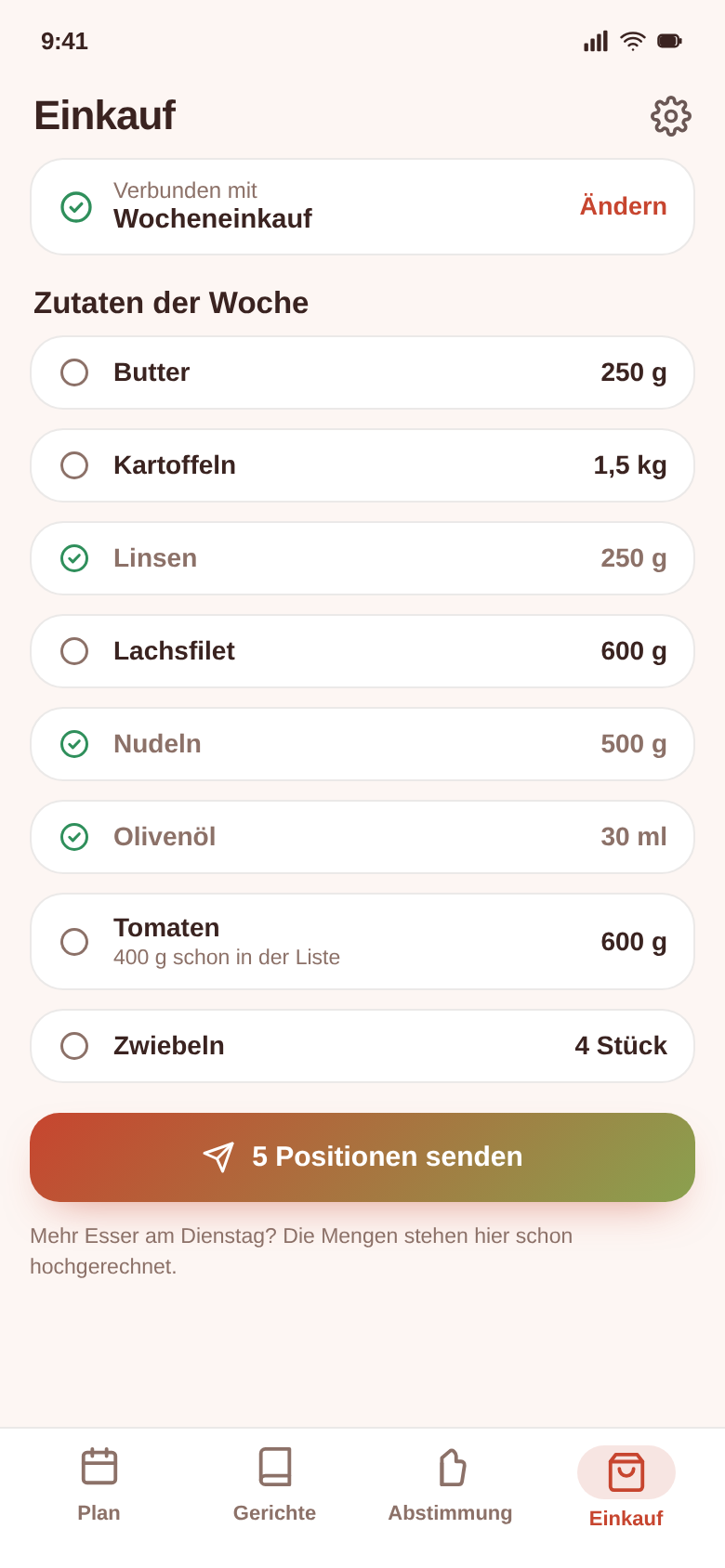This screenshot has height=1568, width=725.
Task: Check the battery status icon
Action: click(669, 41)
